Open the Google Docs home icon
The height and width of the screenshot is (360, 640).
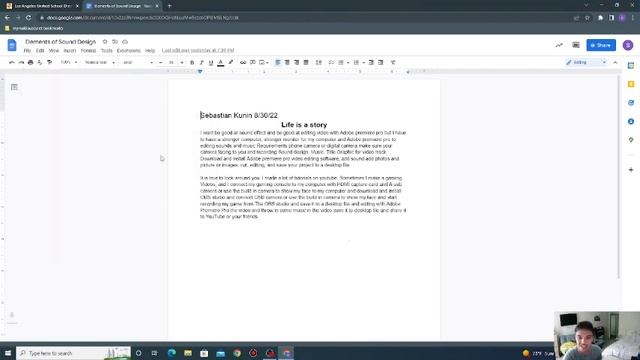click(12, 45)
